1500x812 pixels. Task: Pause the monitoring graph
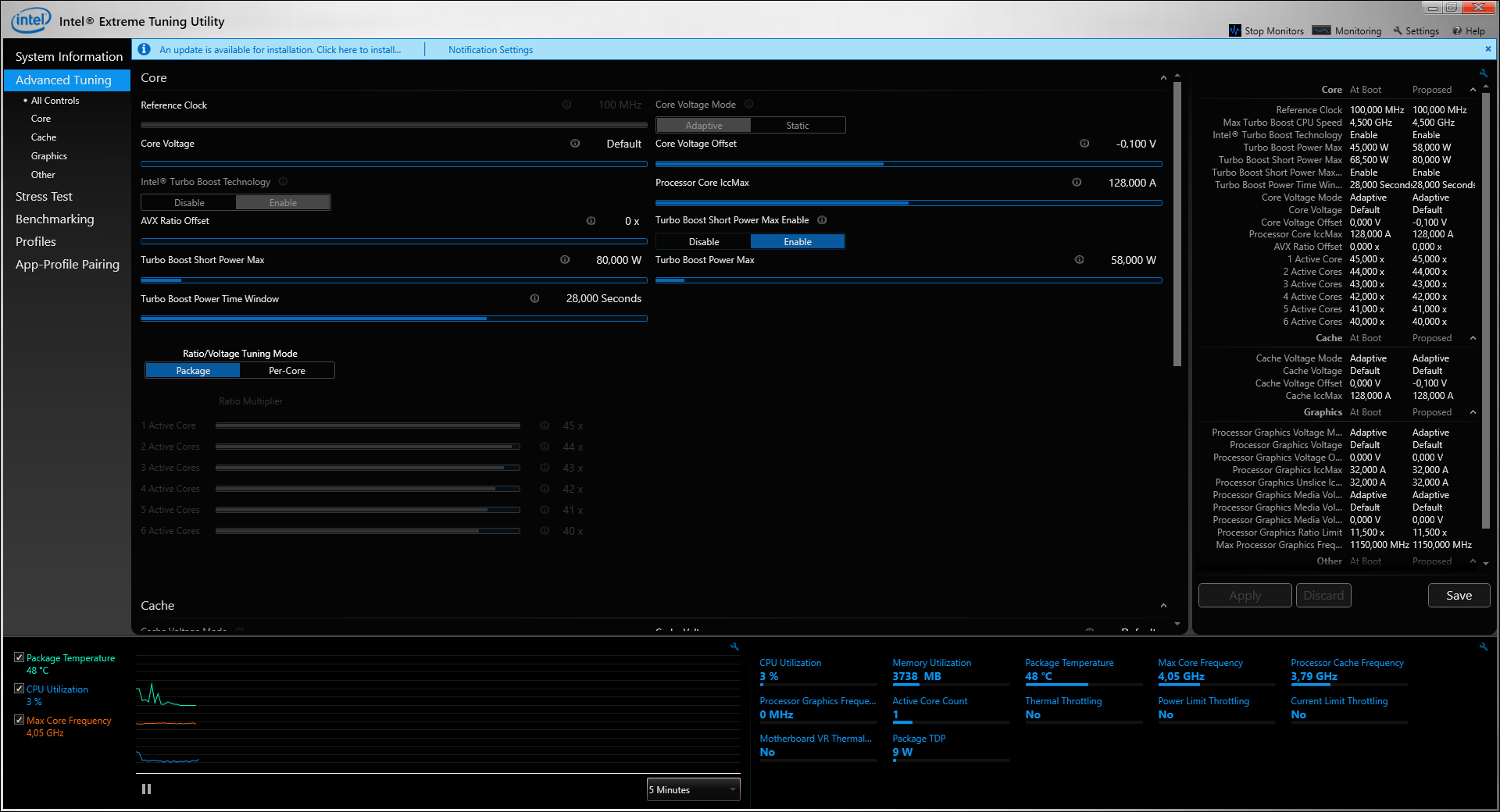tap(146, 789)
